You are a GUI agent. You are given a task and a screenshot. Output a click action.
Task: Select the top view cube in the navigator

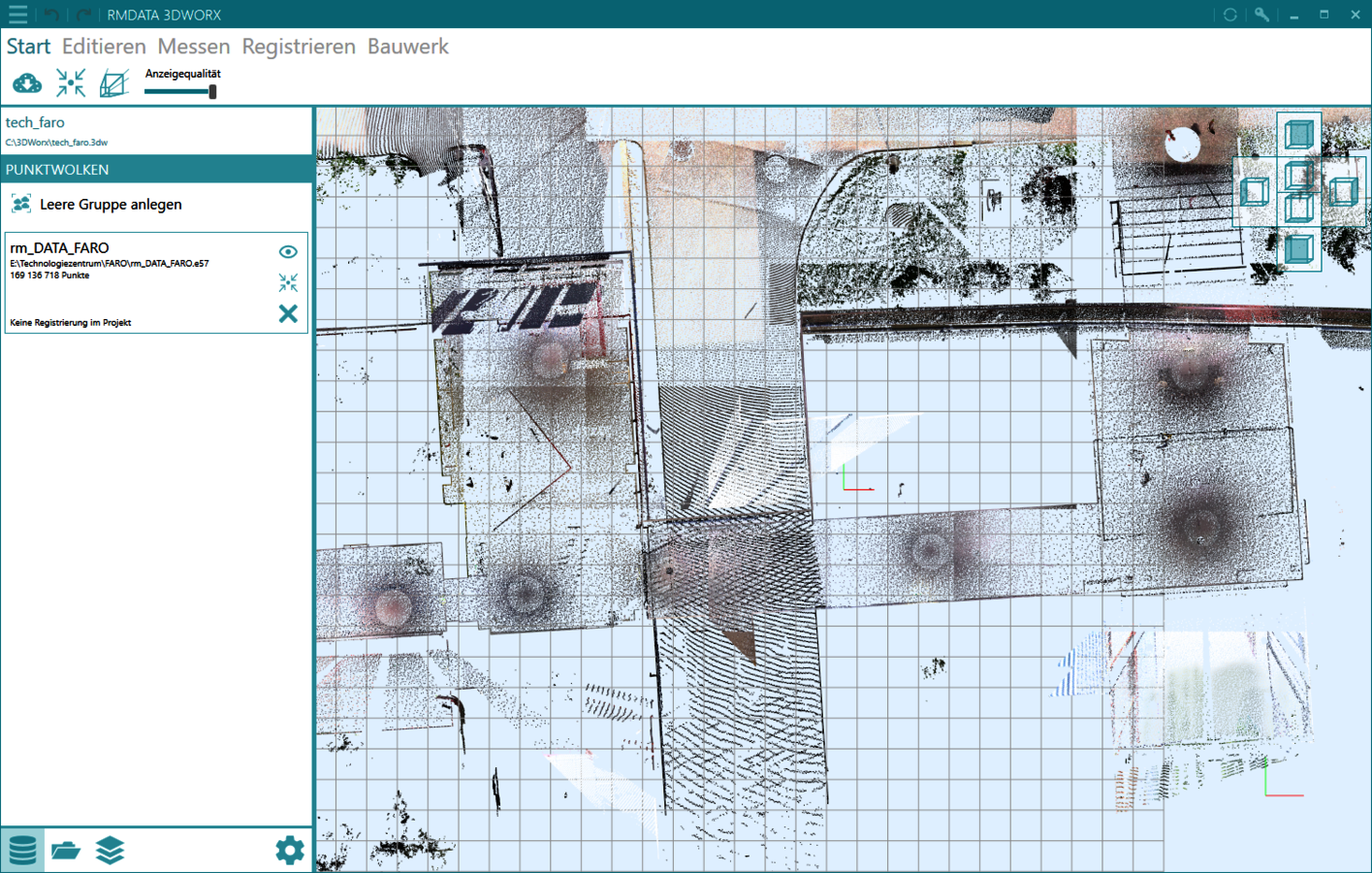[x=1298, y=134]
